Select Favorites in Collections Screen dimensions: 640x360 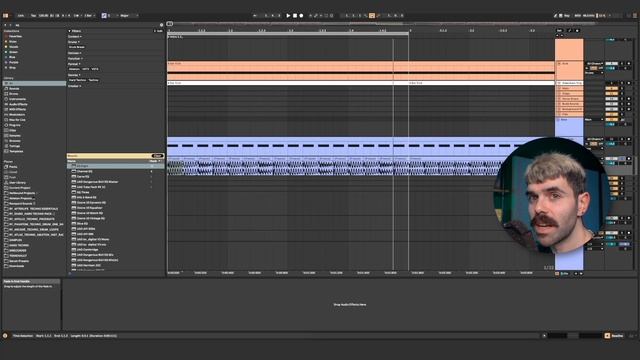tap(16, 36)
